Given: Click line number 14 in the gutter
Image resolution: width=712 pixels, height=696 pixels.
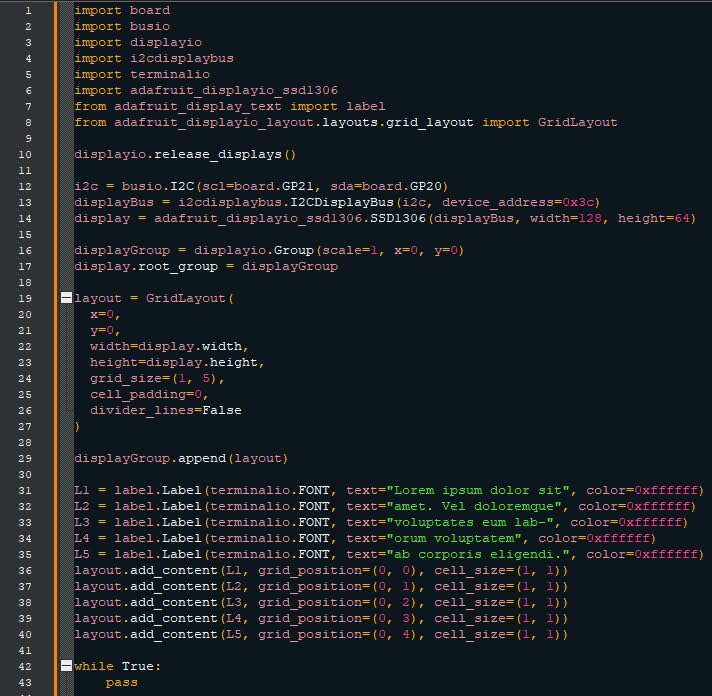Looking at the screenshot, I should pos(25,218).
